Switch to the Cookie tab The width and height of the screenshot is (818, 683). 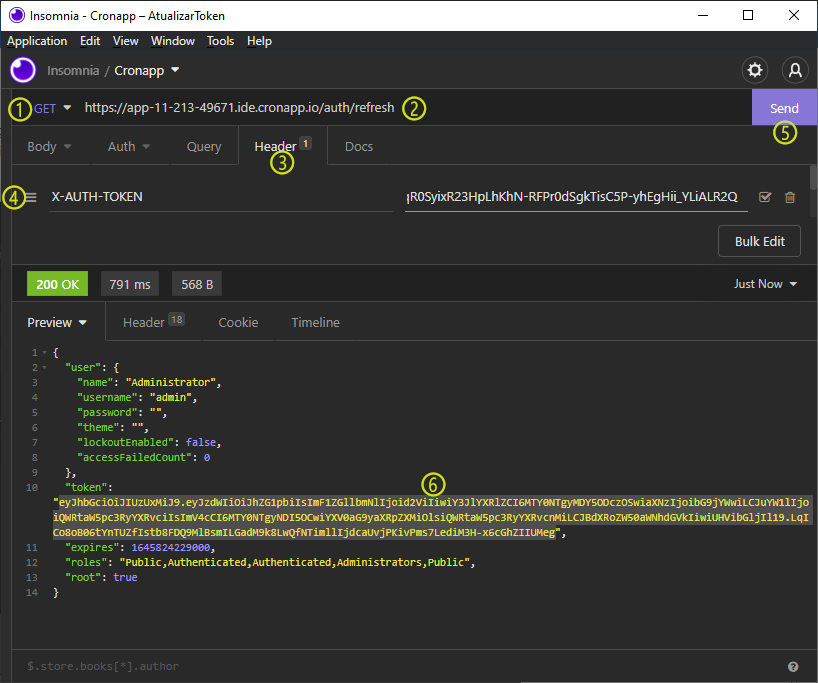click(x=238, y=322)
